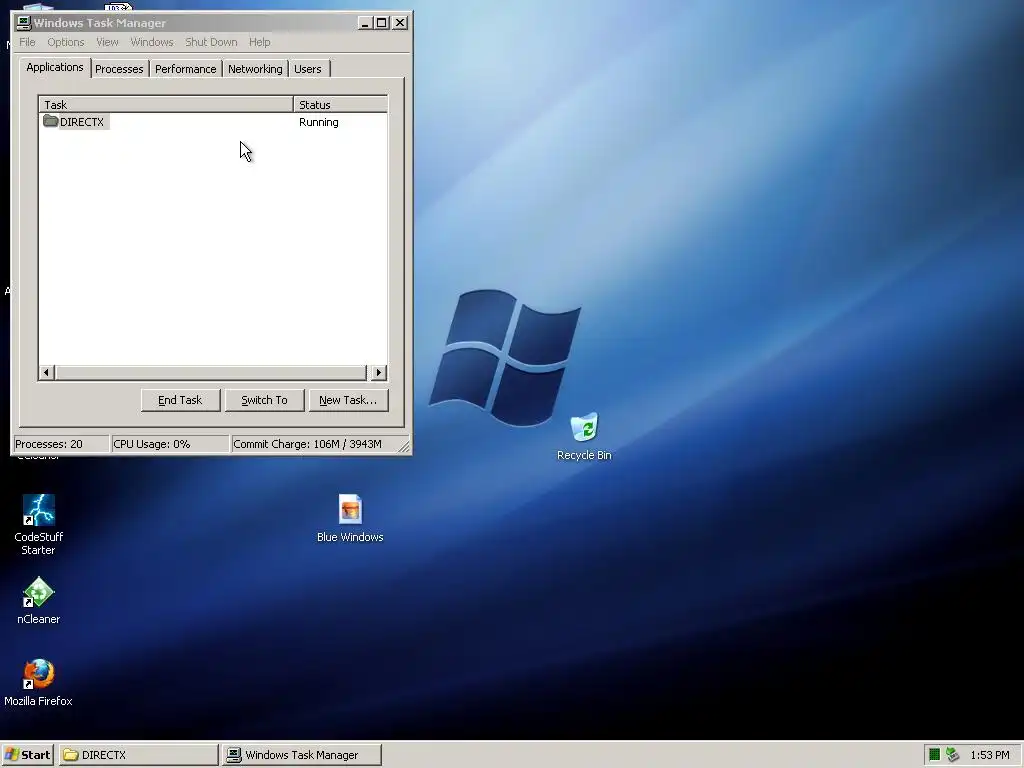The width and height of the screenshot is (1024, 768).
Task: Open the View menu
Action: coord(107,42)
